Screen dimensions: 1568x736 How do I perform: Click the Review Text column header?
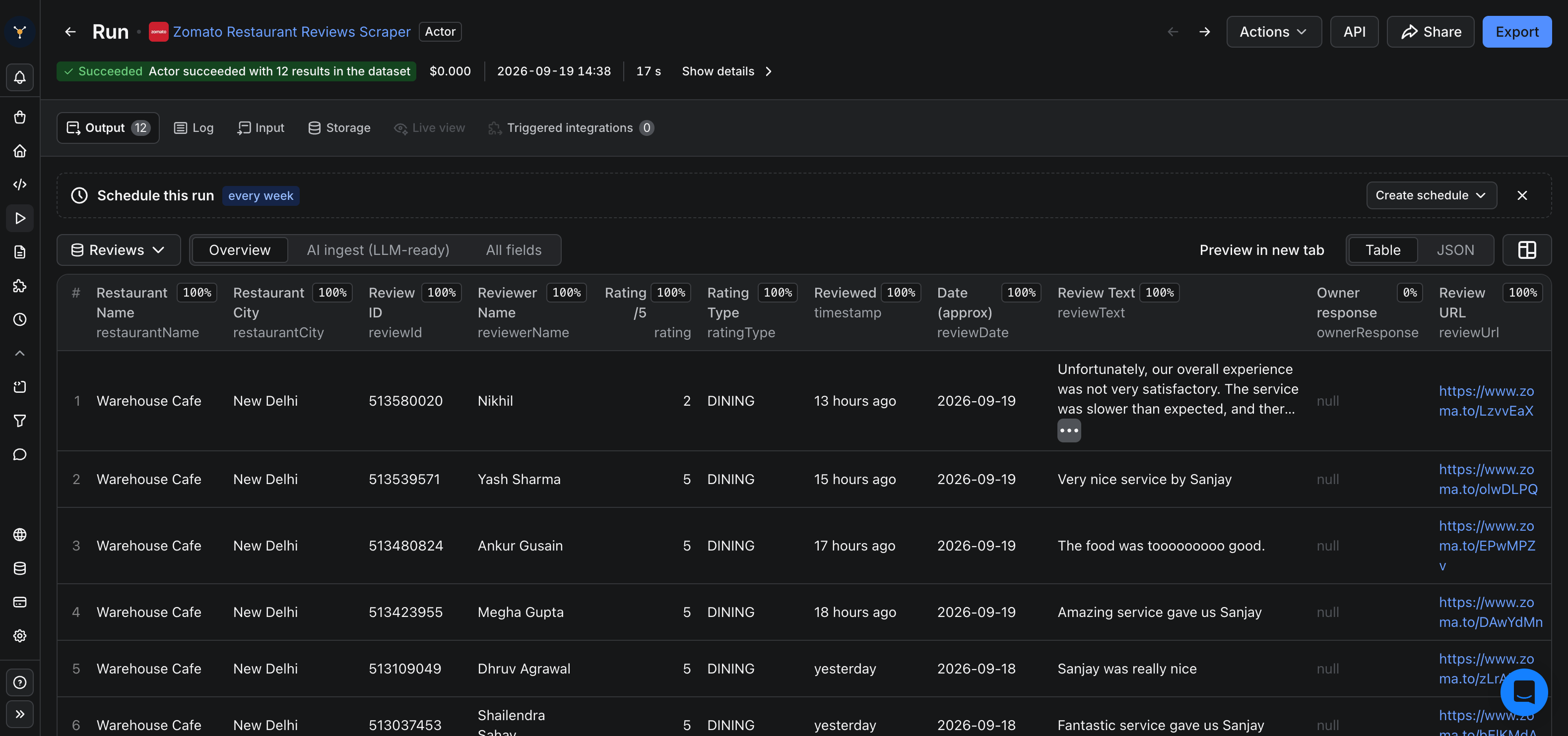pos(1096,293)
